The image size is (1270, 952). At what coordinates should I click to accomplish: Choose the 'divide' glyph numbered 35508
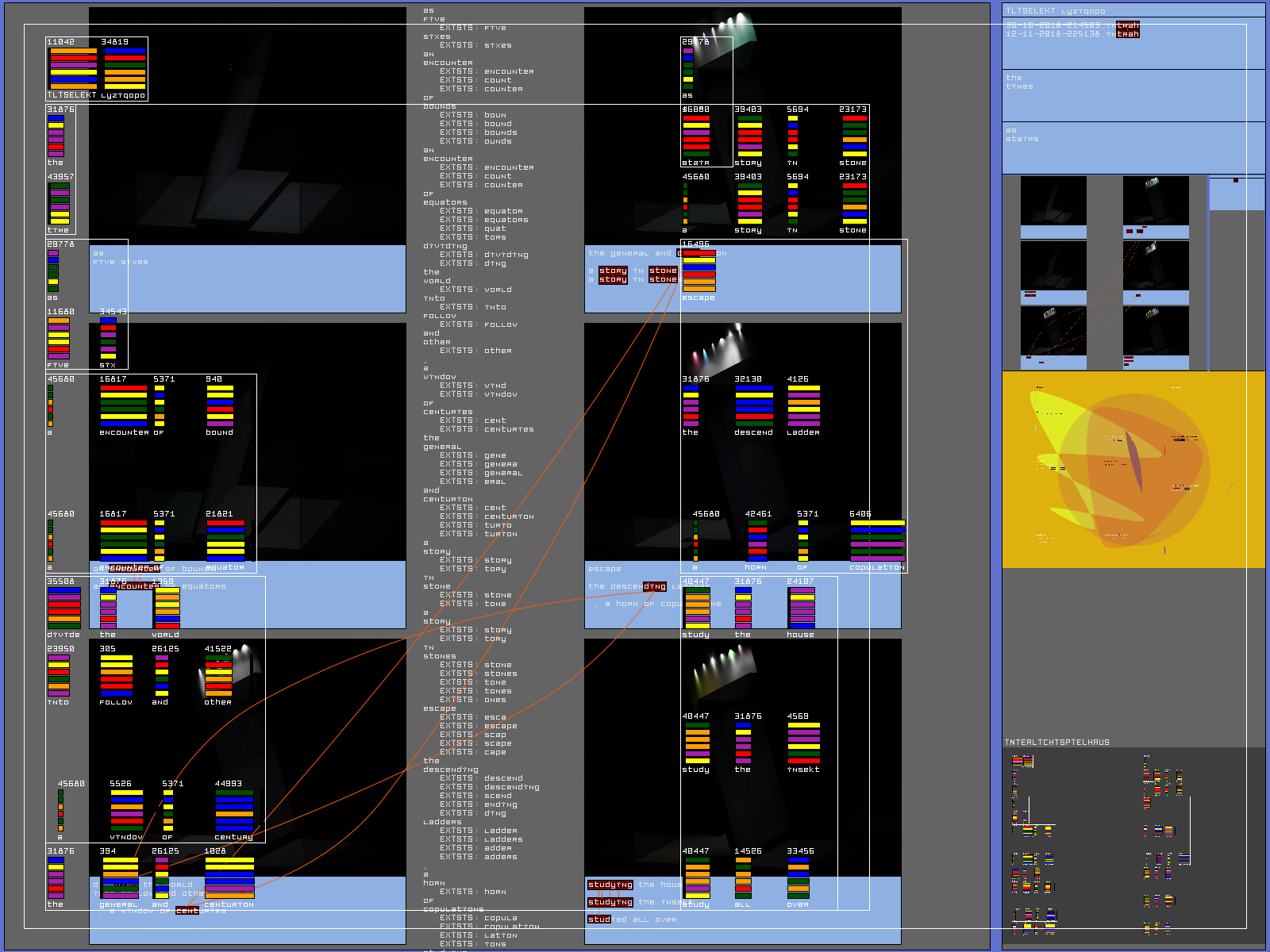coord(63,608)
